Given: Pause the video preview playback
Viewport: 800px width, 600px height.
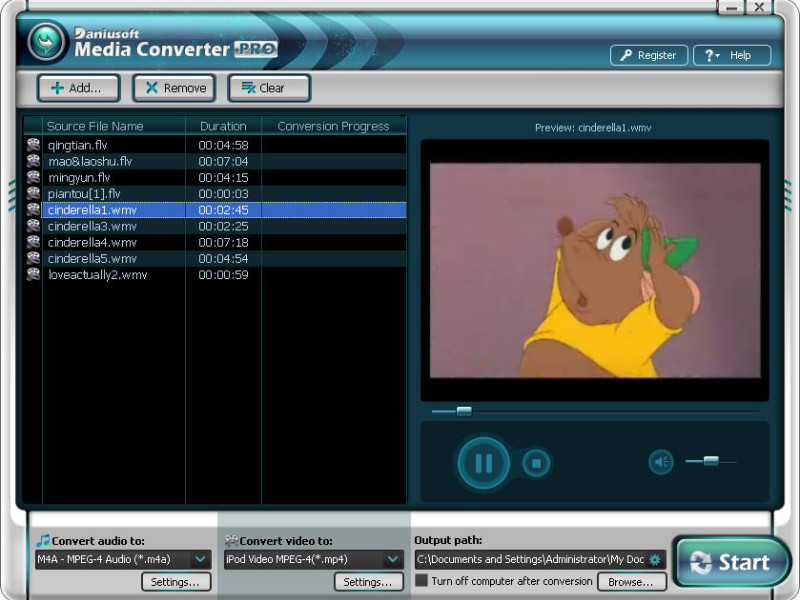Looking at the screenshot, I should [x=483, y=463].
